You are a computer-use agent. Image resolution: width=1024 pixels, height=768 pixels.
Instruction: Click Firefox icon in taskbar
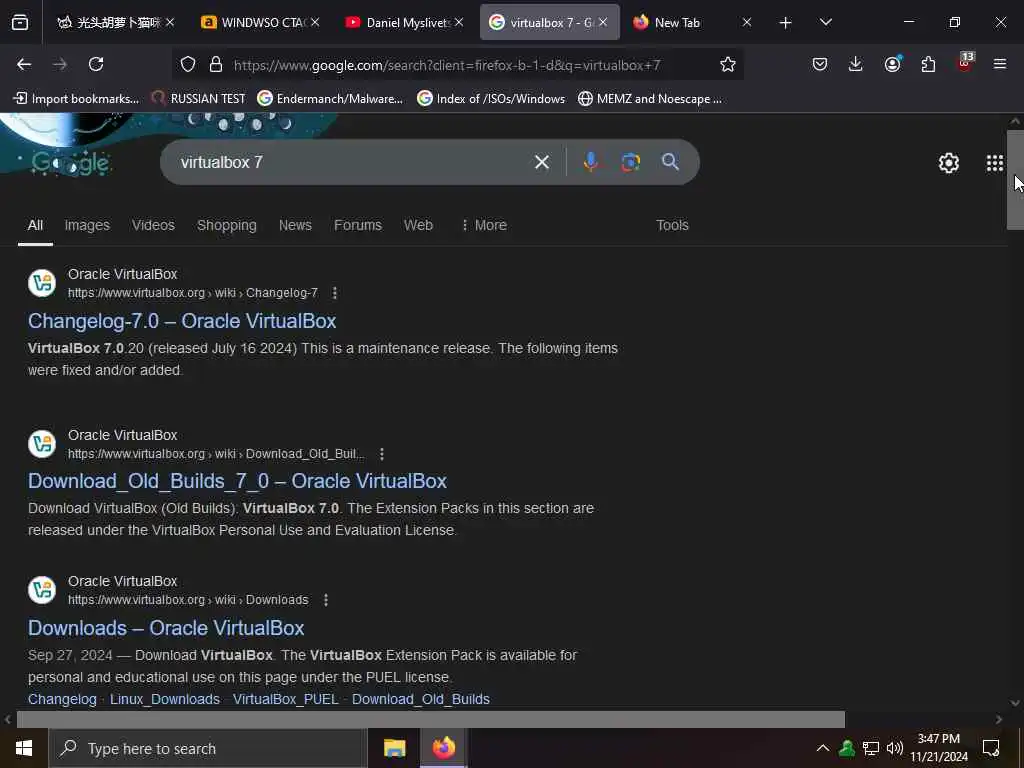tap(443, 748)
